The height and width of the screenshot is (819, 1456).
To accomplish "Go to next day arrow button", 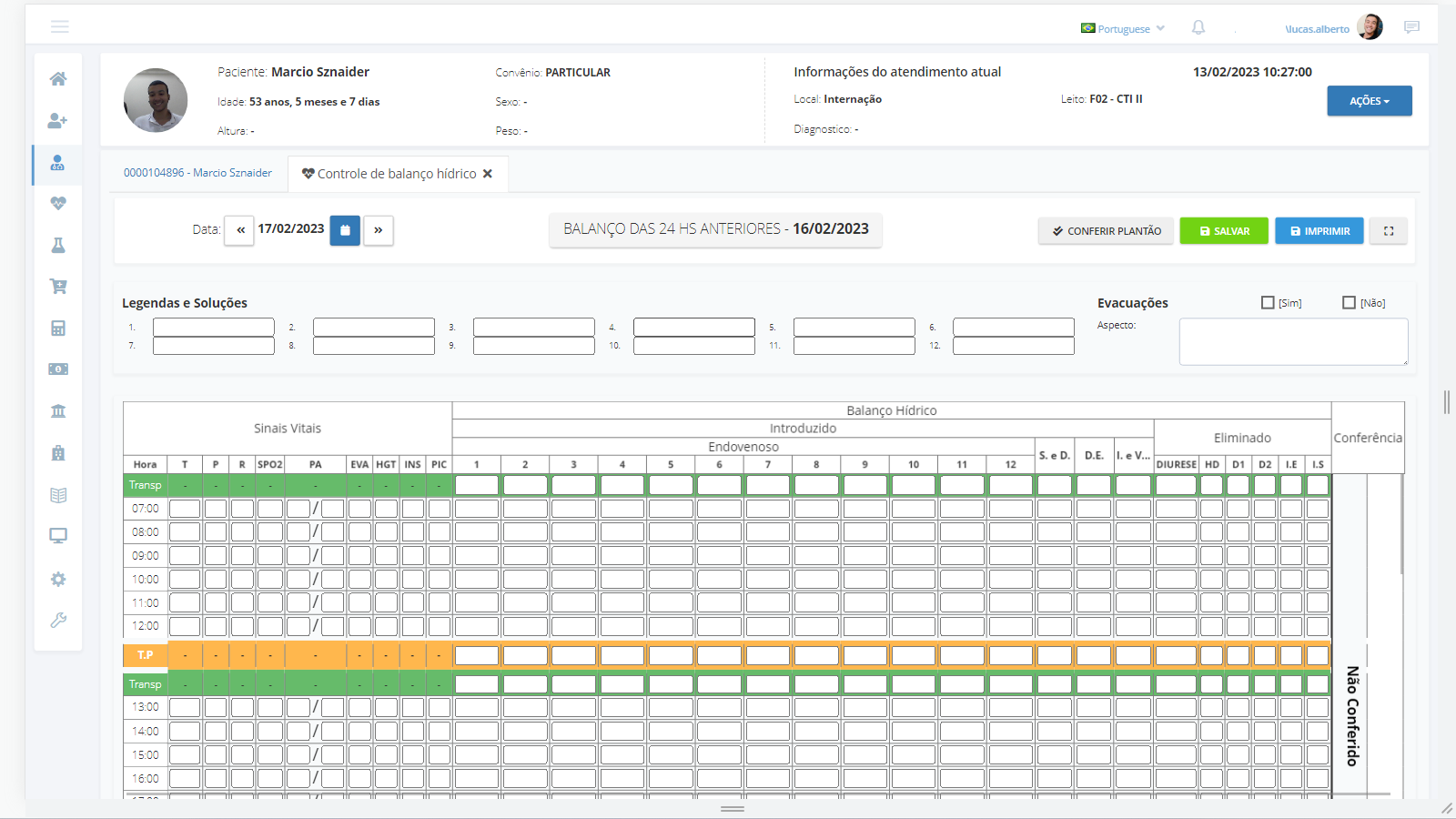I will (x=379, y=230).
